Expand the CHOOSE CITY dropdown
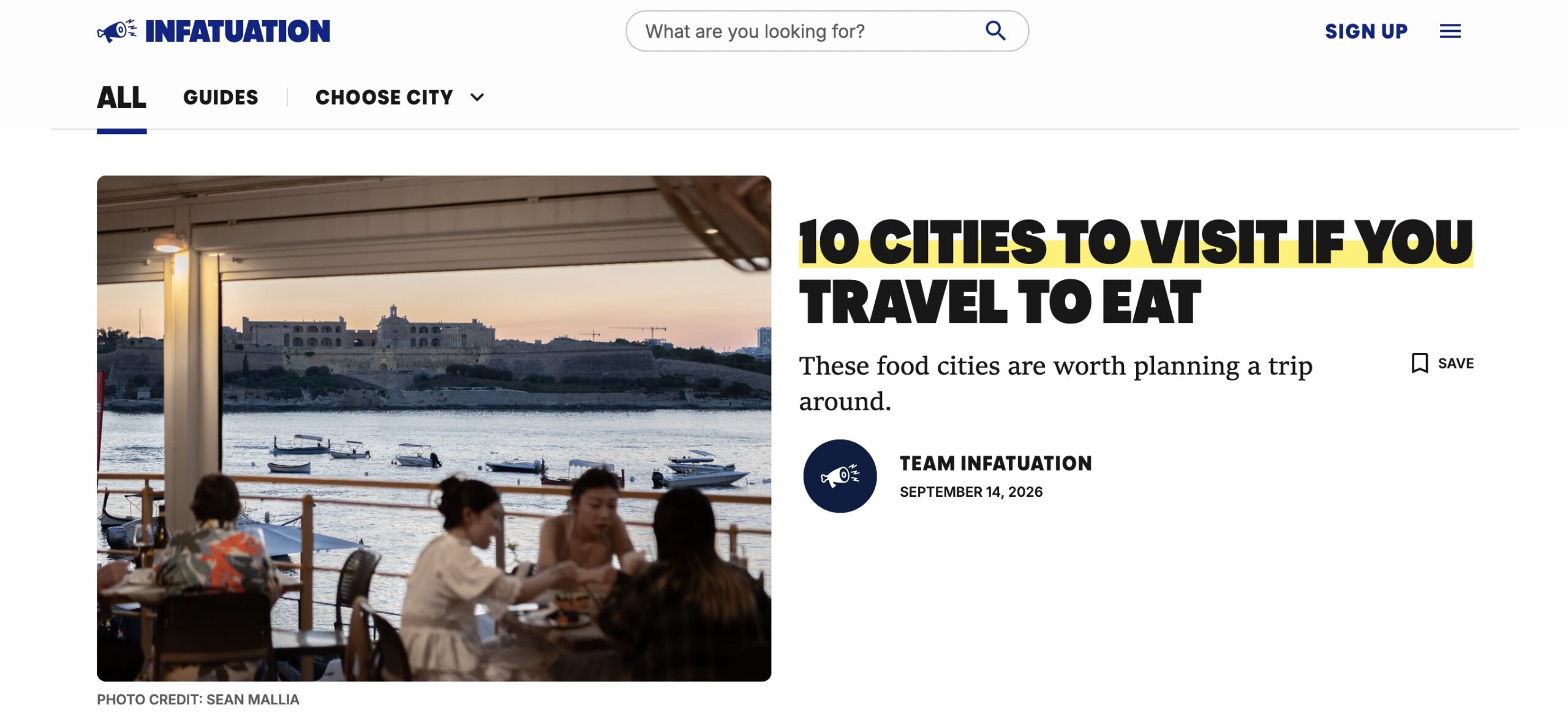The height and width of the screenshot is (724, 1568). (400, 97)
